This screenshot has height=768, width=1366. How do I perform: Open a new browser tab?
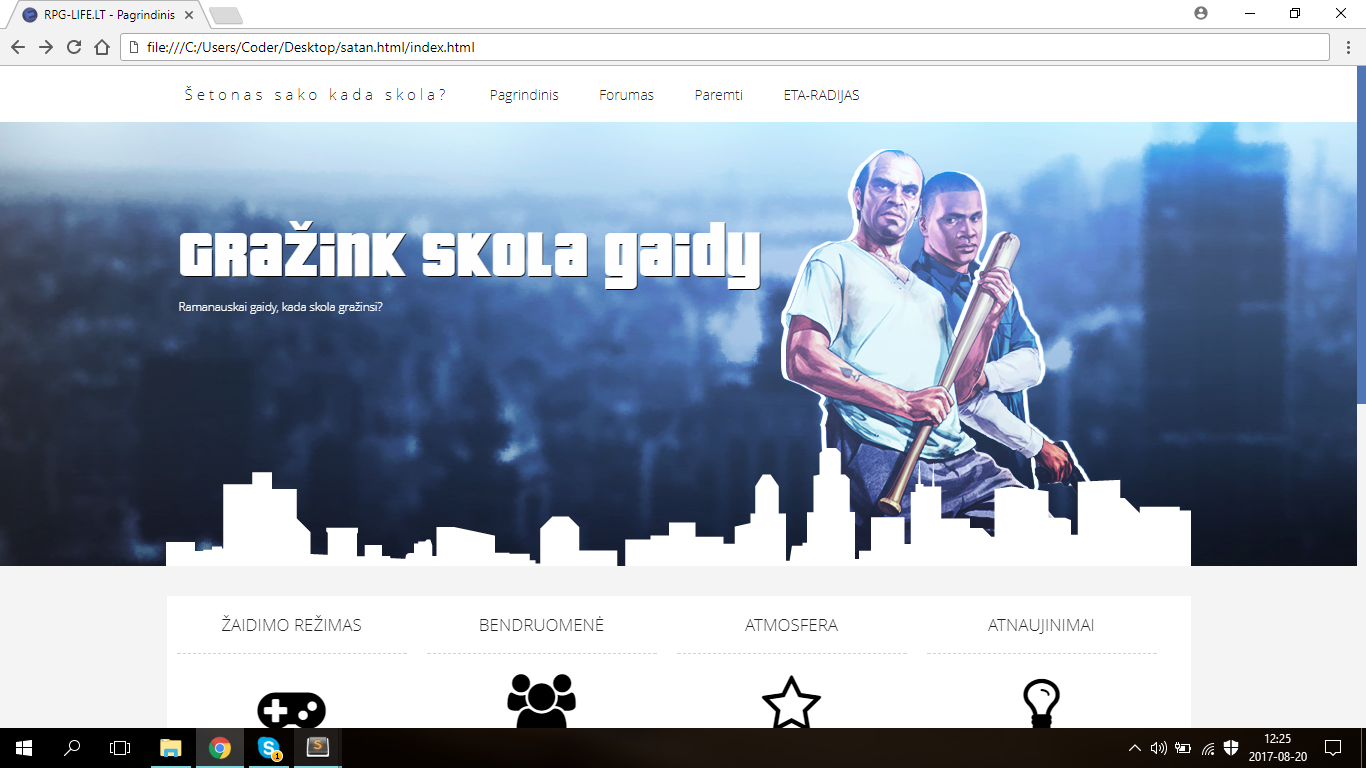[226, 15]
